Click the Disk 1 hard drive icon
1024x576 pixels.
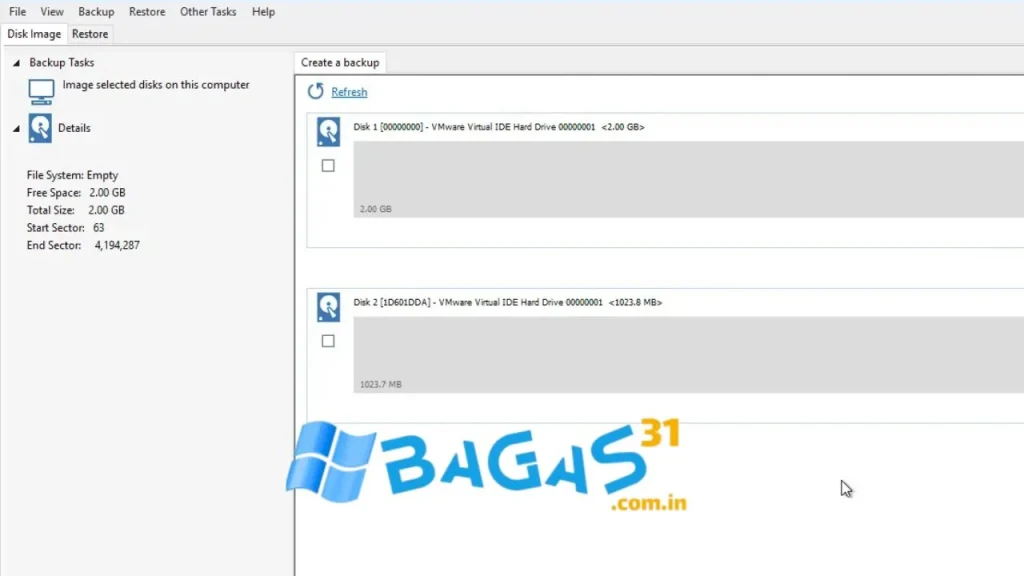click(x=328, y=131)
